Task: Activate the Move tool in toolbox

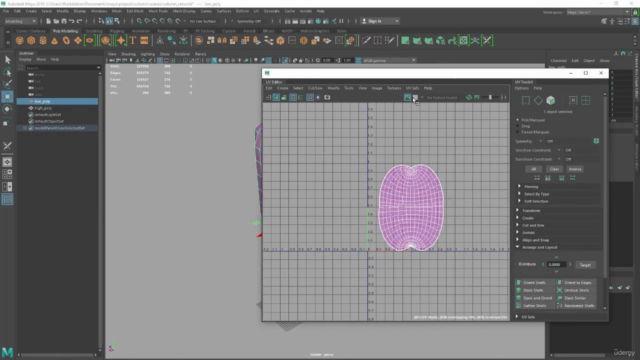Action: pyautogui.click(x=7, y=97)
